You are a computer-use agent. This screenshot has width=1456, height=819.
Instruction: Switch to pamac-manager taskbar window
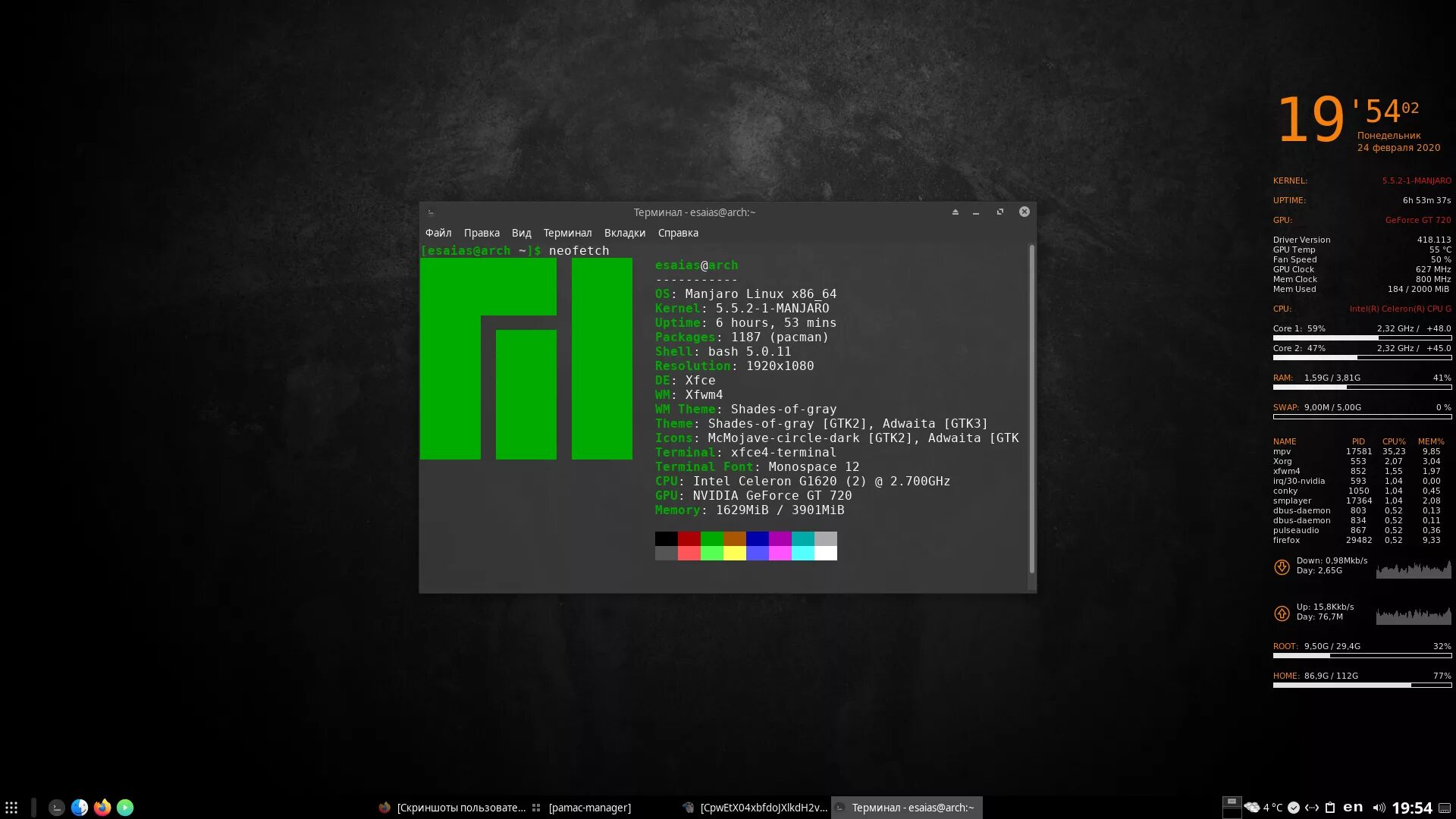point(589,808)
